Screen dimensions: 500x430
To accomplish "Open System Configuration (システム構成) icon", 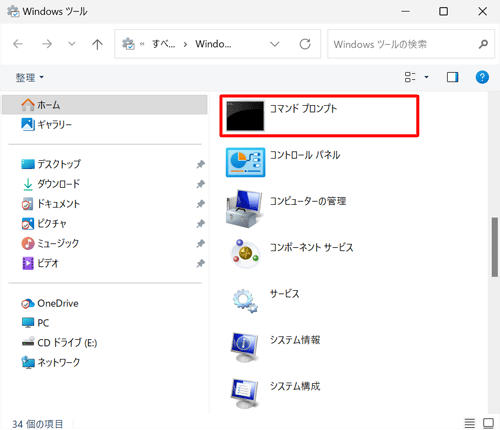I will tap(245, 393).
